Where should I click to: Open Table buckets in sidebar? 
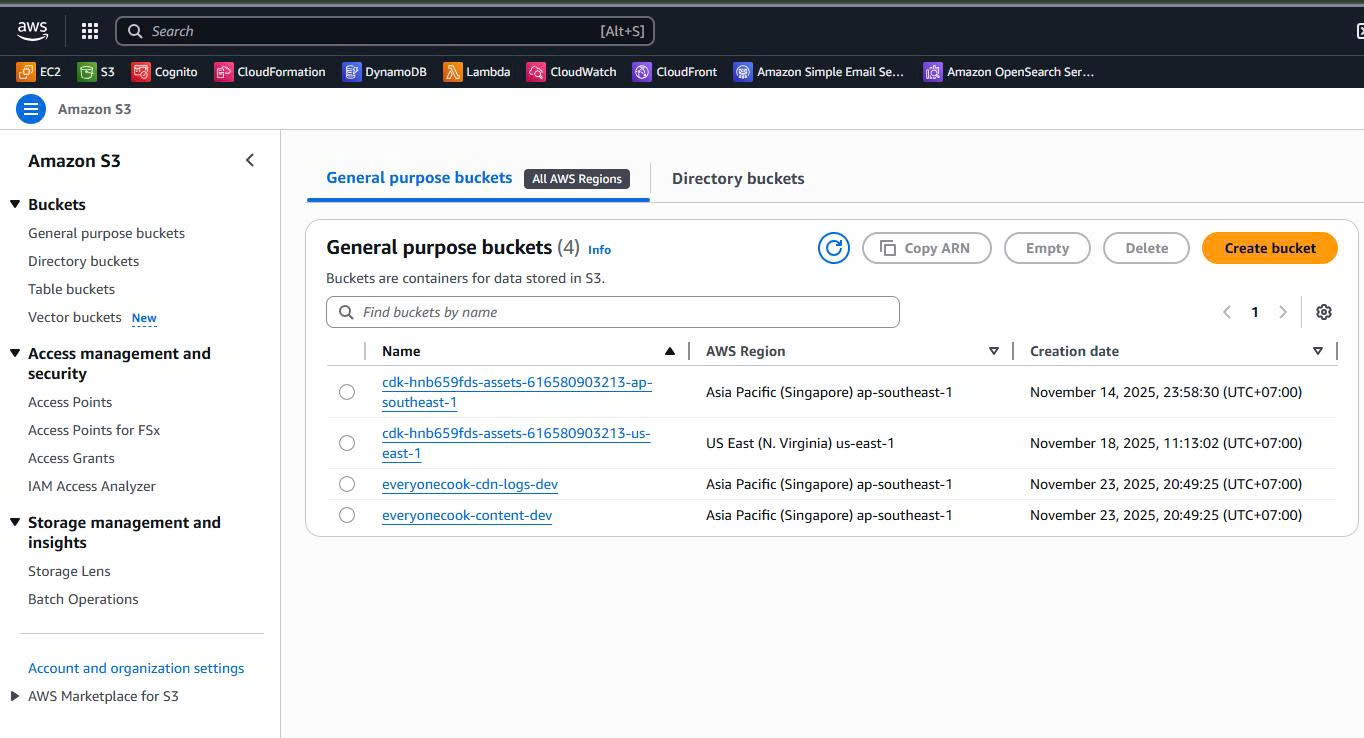71,289
